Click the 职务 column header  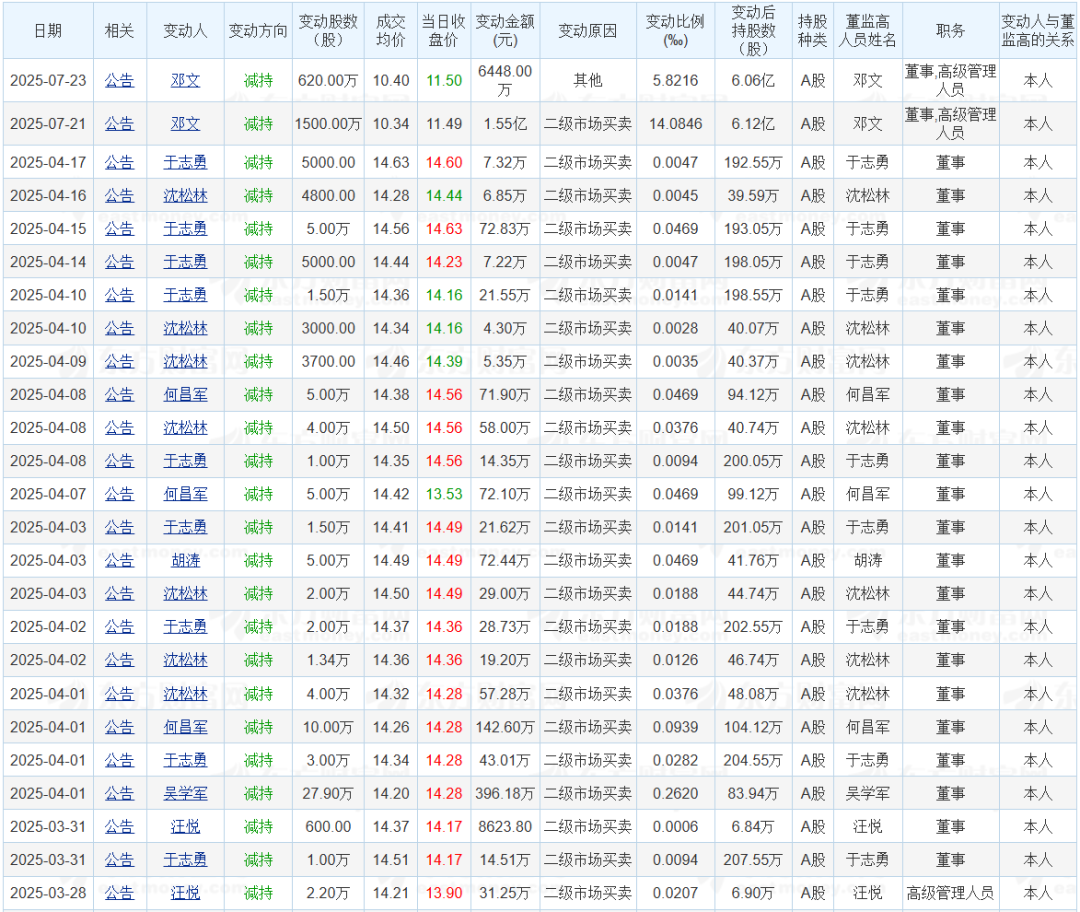pos(950,31)
